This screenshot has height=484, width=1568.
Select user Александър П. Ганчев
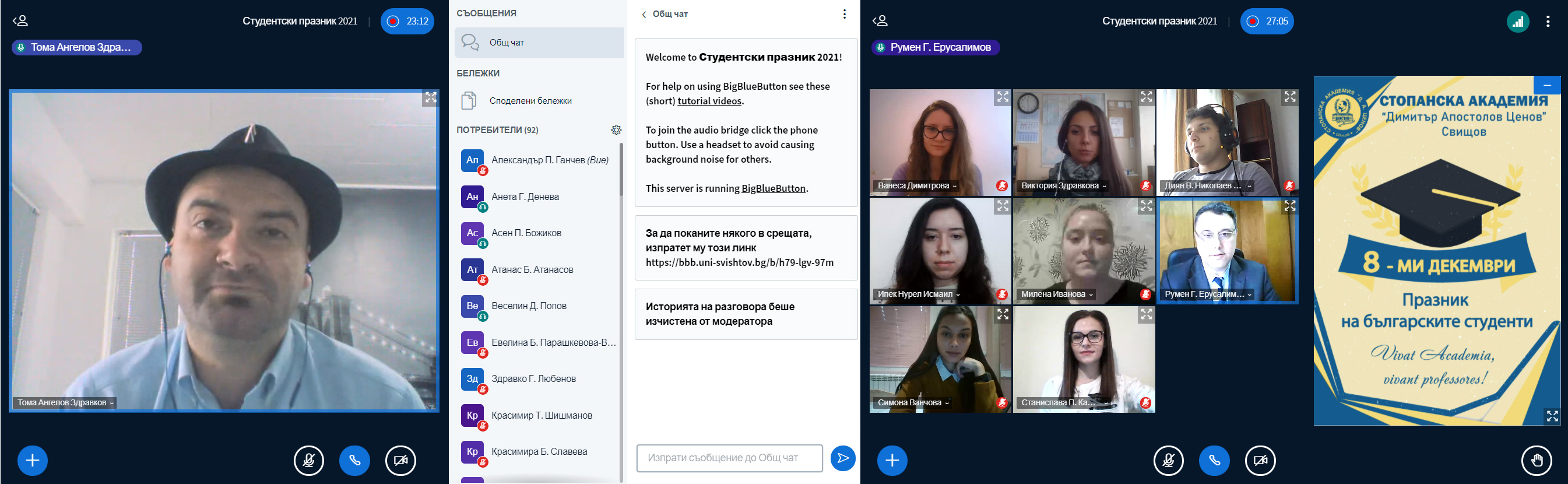539,160
